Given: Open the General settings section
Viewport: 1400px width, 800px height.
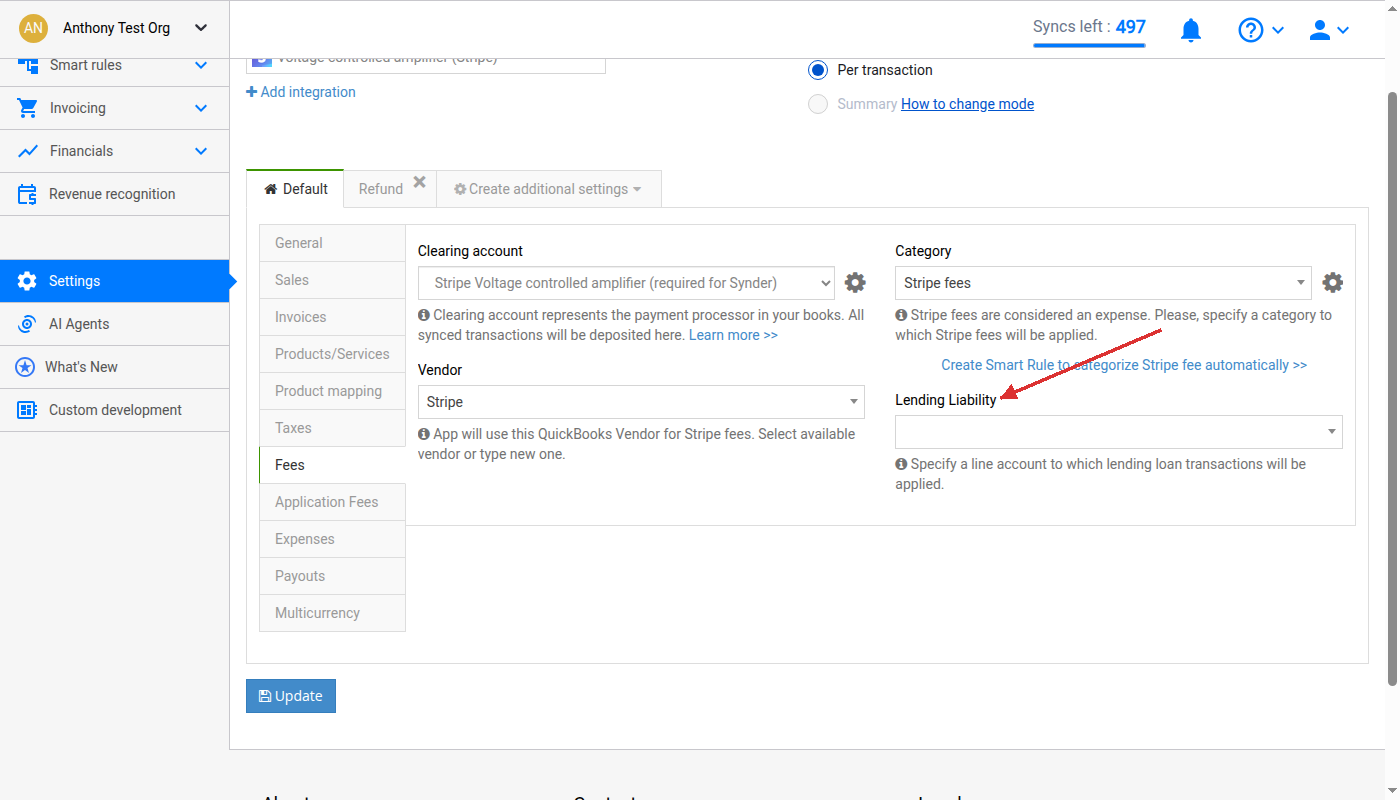Looking at the screenshot, I should click(x=332, y=243).
